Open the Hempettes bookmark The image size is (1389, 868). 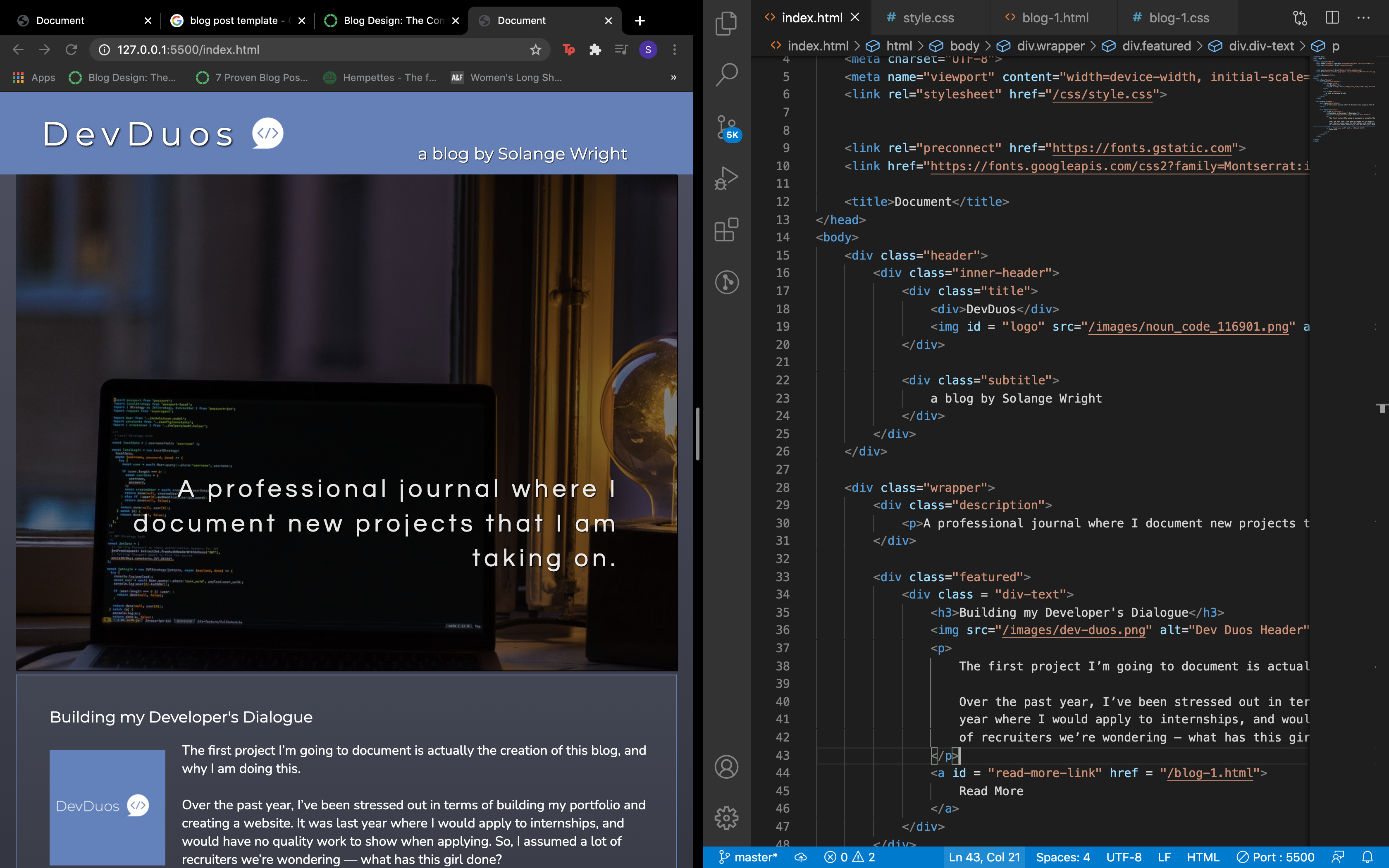pyautogui.click(x=380, y=77)
